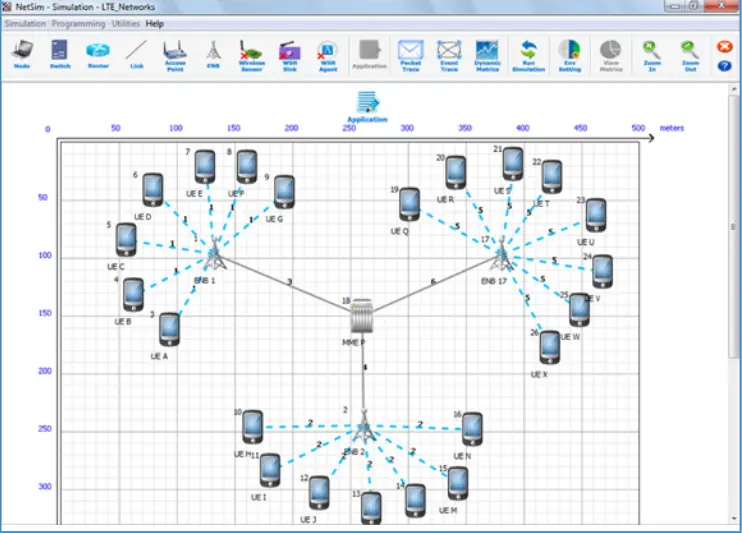Open Dynamic Metrics settings

(487, 53)
